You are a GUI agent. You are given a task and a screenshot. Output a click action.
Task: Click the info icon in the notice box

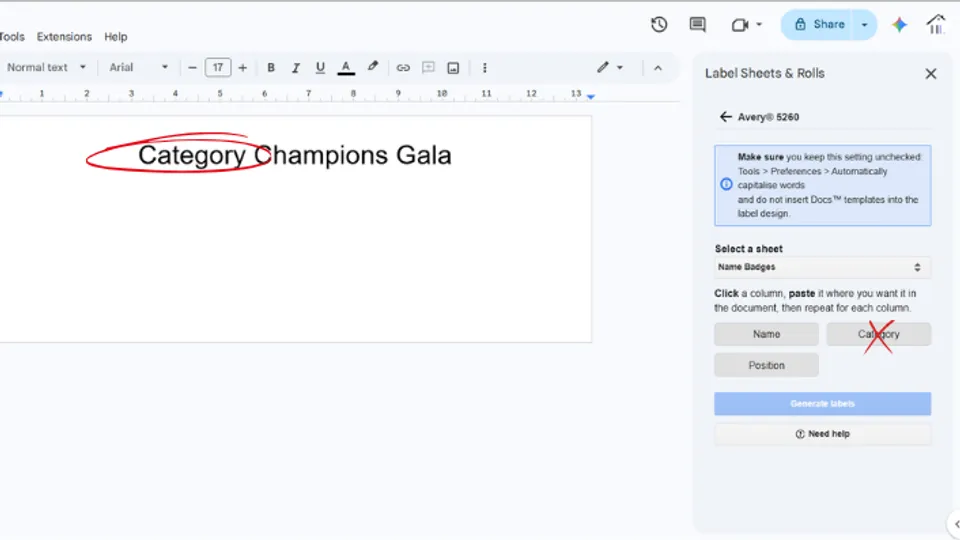point(726,184)
